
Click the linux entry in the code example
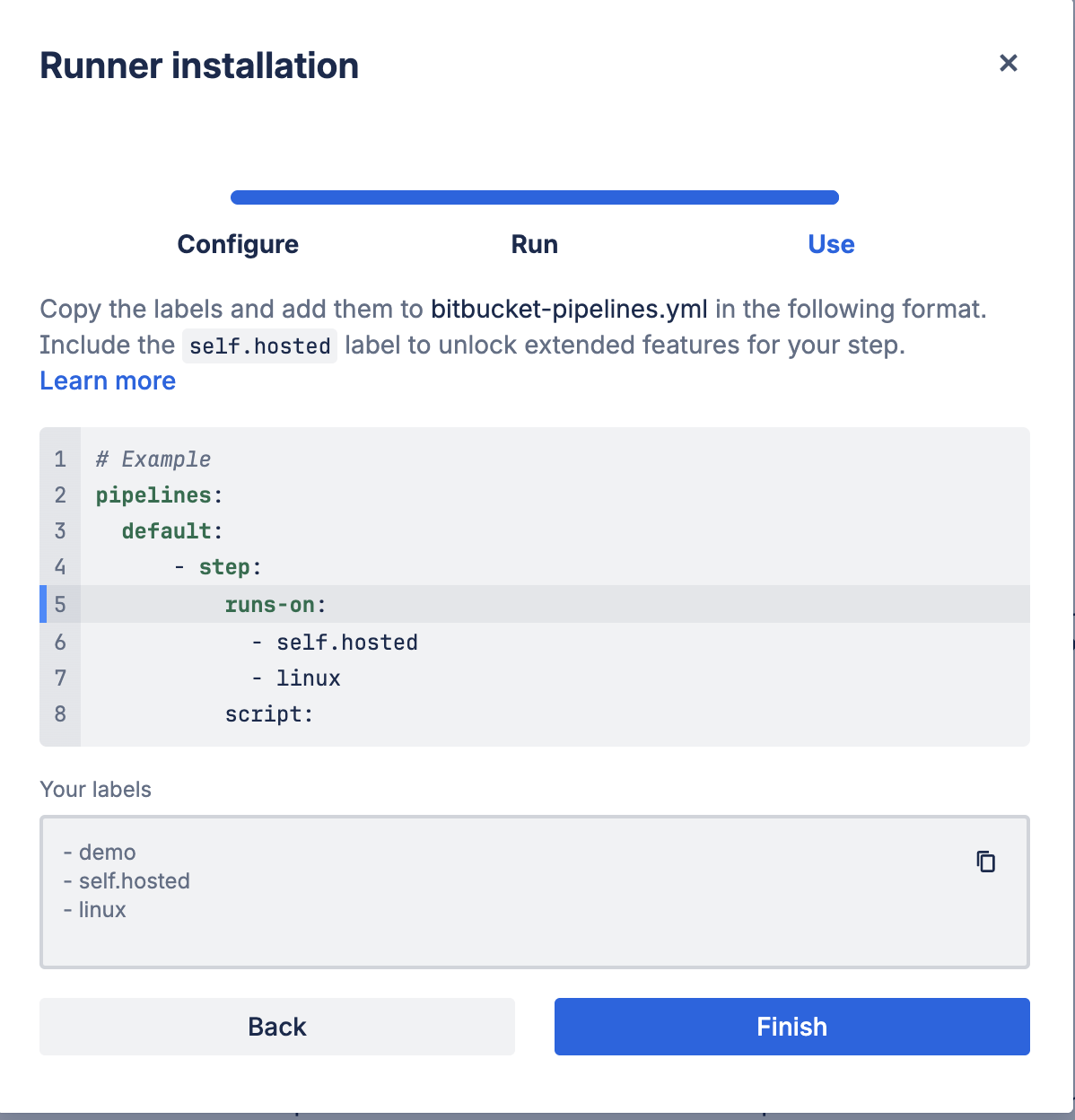pos(308,678)
